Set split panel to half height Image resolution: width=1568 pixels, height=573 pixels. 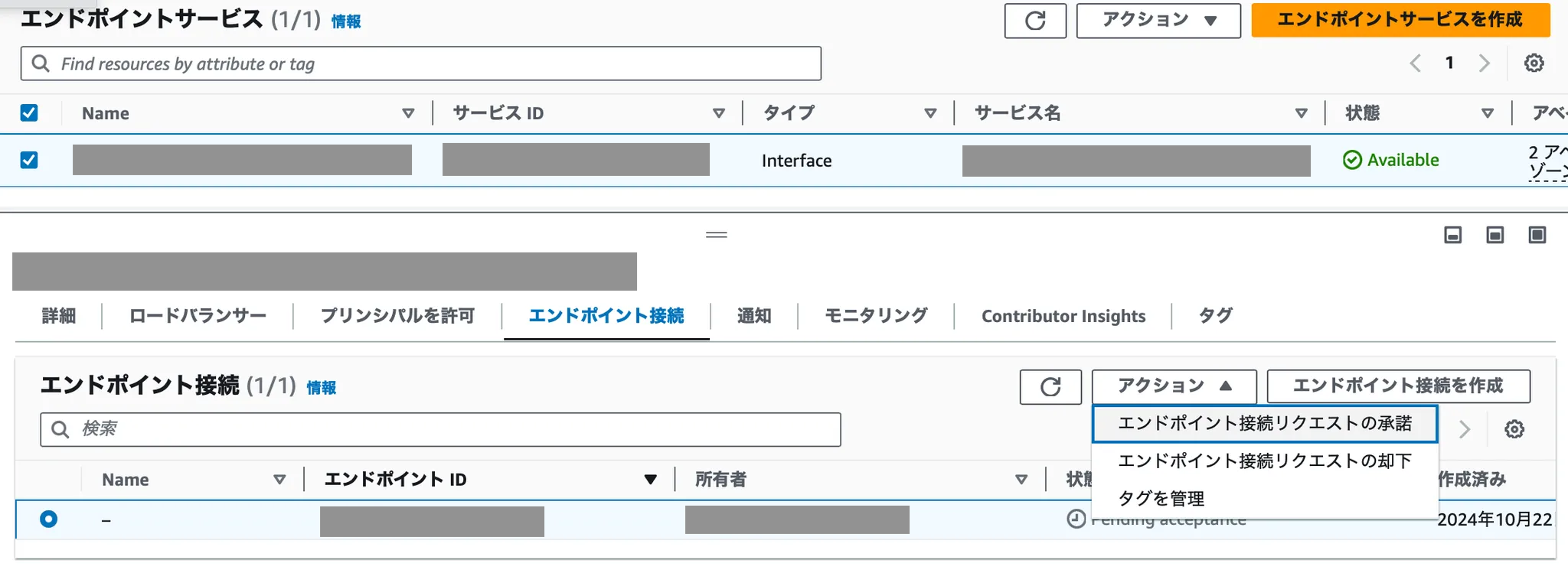1494,235
